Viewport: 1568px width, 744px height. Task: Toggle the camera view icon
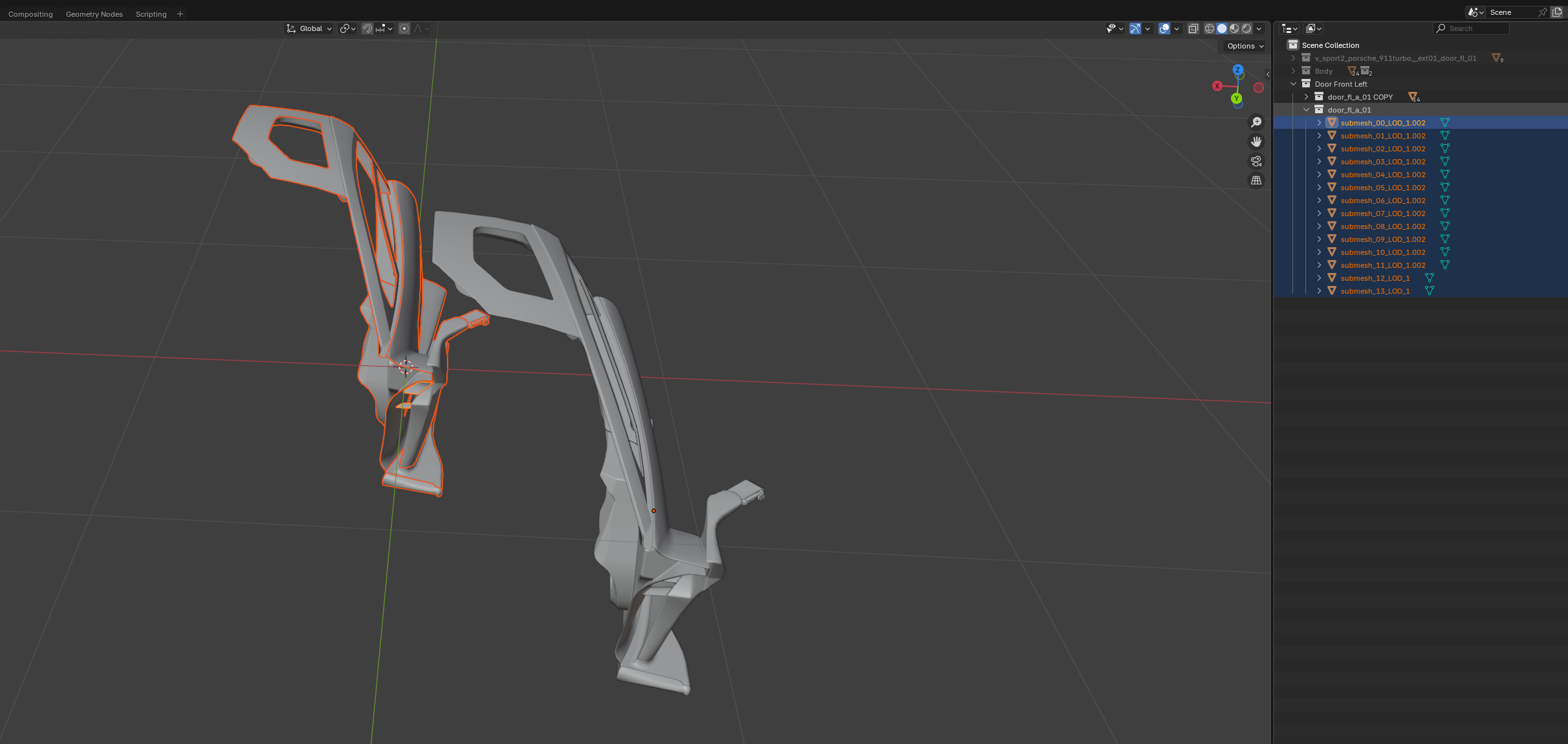point(1256,161)
